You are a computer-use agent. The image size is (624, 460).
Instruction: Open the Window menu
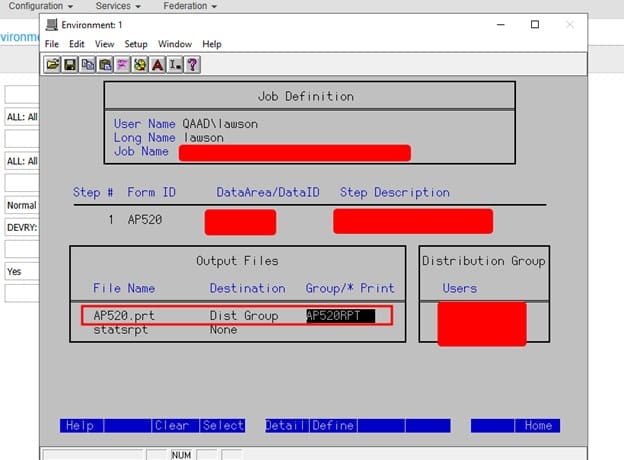[x=175, y=44]
